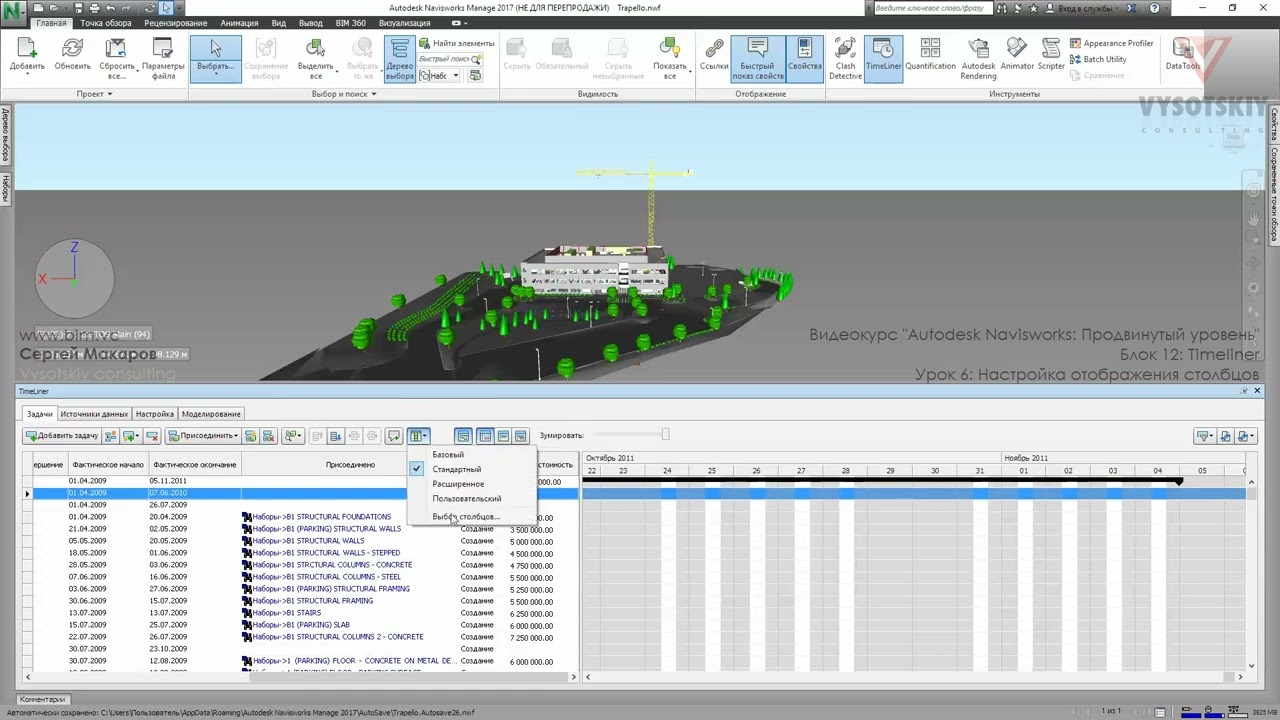The height and width of the screenshot is (720, 1280).
Task: Switch to the Рецензирование ribbon tab
Action: pyautogui.click(x=176, y=23)
